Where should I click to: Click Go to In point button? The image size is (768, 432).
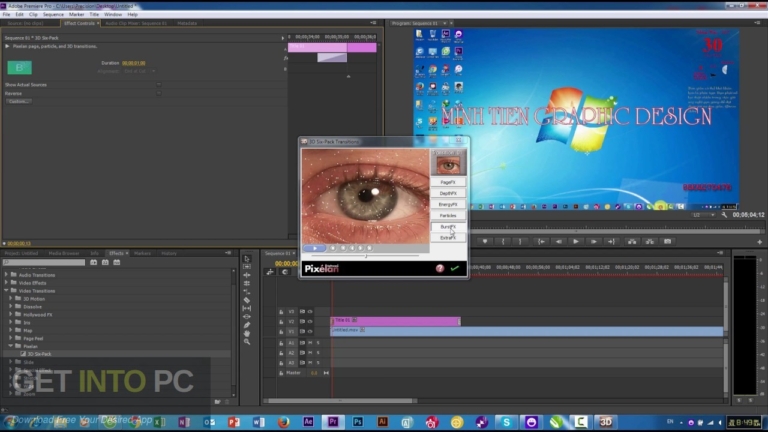coord(541,241)
